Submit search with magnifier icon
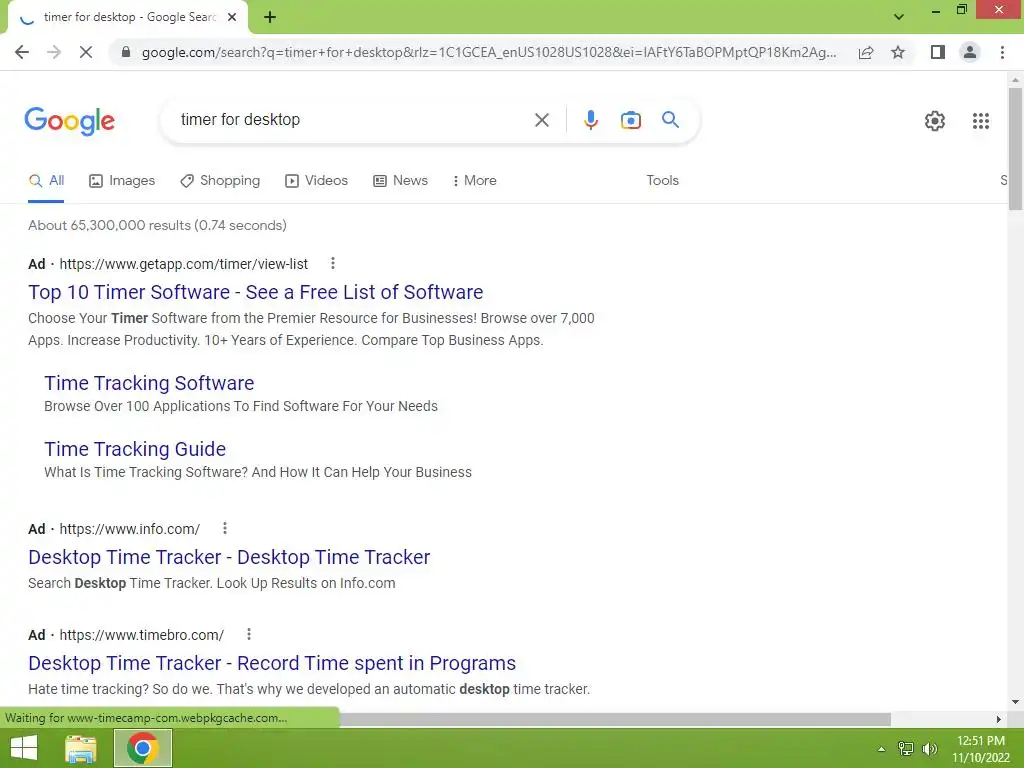 coord(670,120)
